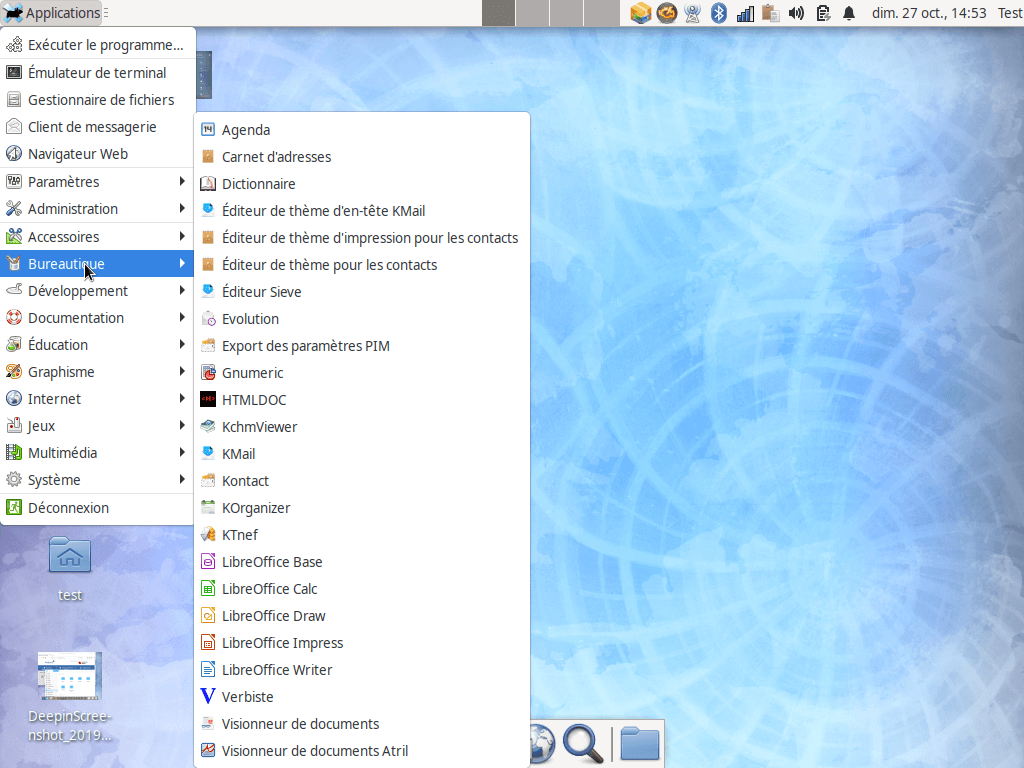
Task: Click the package updater tray icon
Action: tap(641, 13)
